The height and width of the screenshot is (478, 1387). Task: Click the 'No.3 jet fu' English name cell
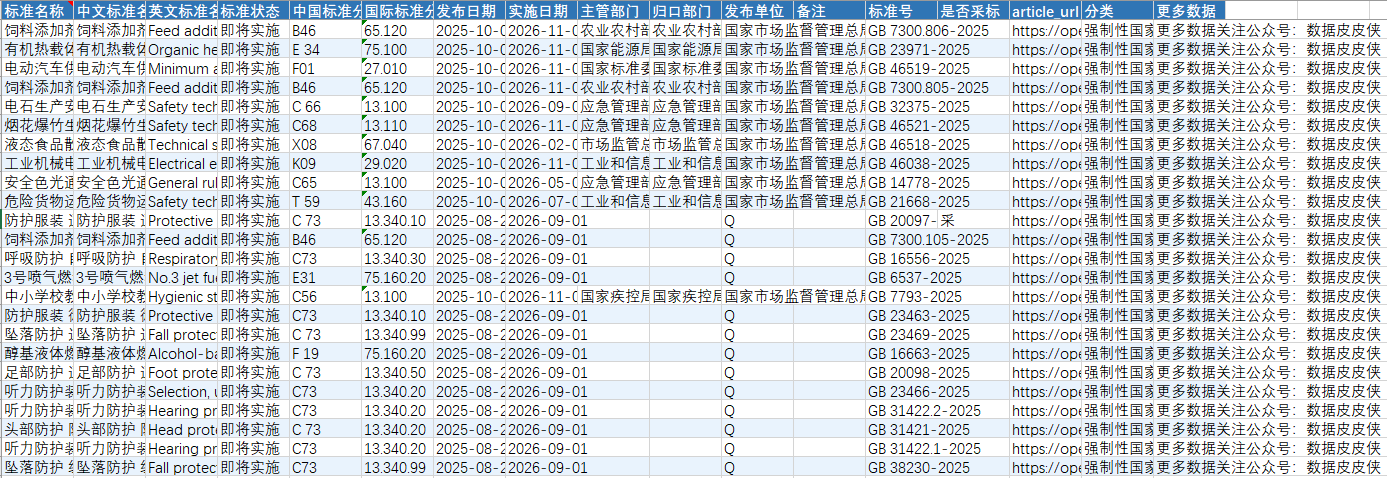coord(182,278)
